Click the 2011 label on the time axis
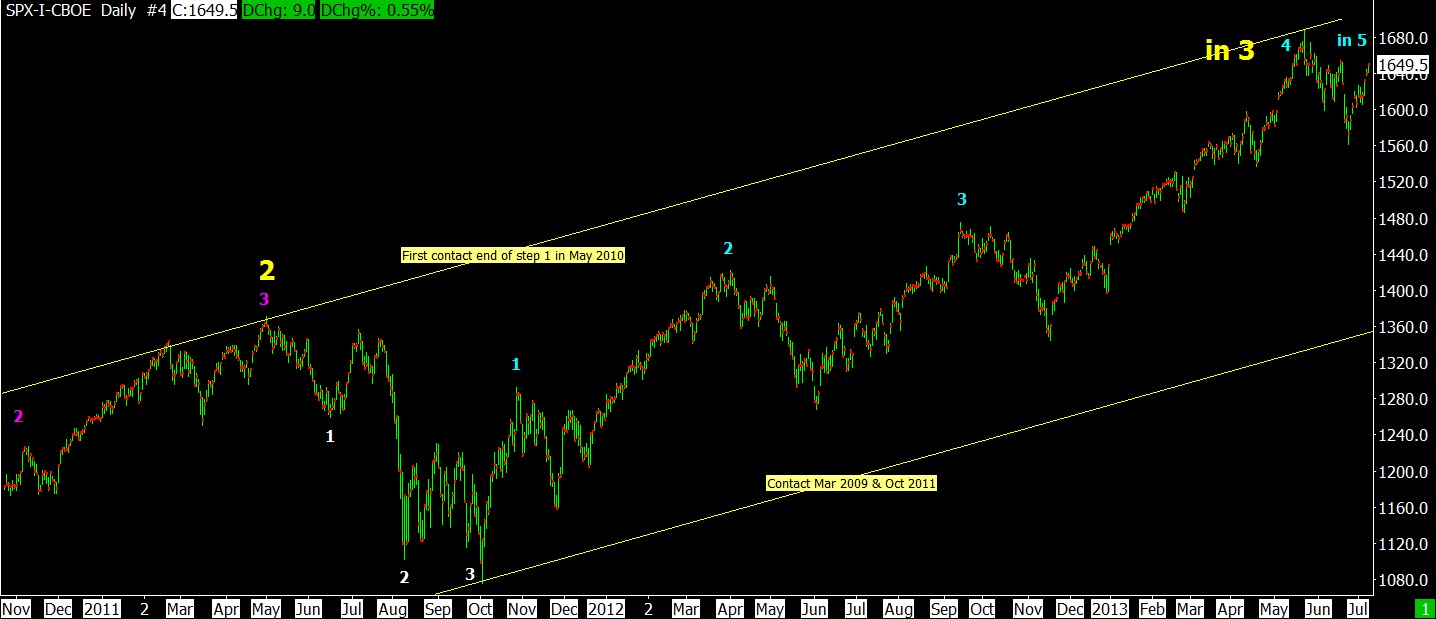Screen dimensions: 1436x619 (x=101, y=608)
